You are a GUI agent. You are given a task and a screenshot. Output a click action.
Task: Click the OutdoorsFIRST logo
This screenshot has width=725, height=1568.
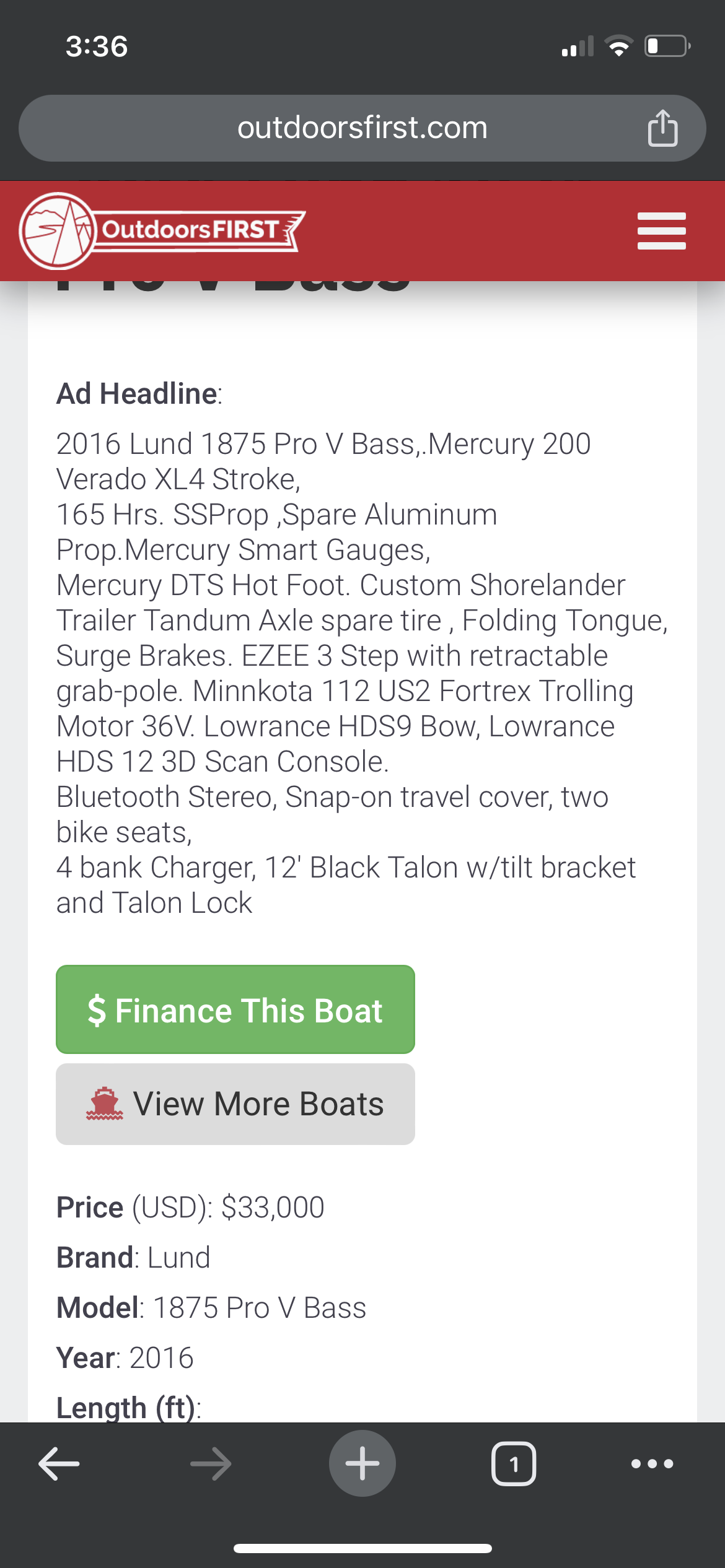point(162,231)
